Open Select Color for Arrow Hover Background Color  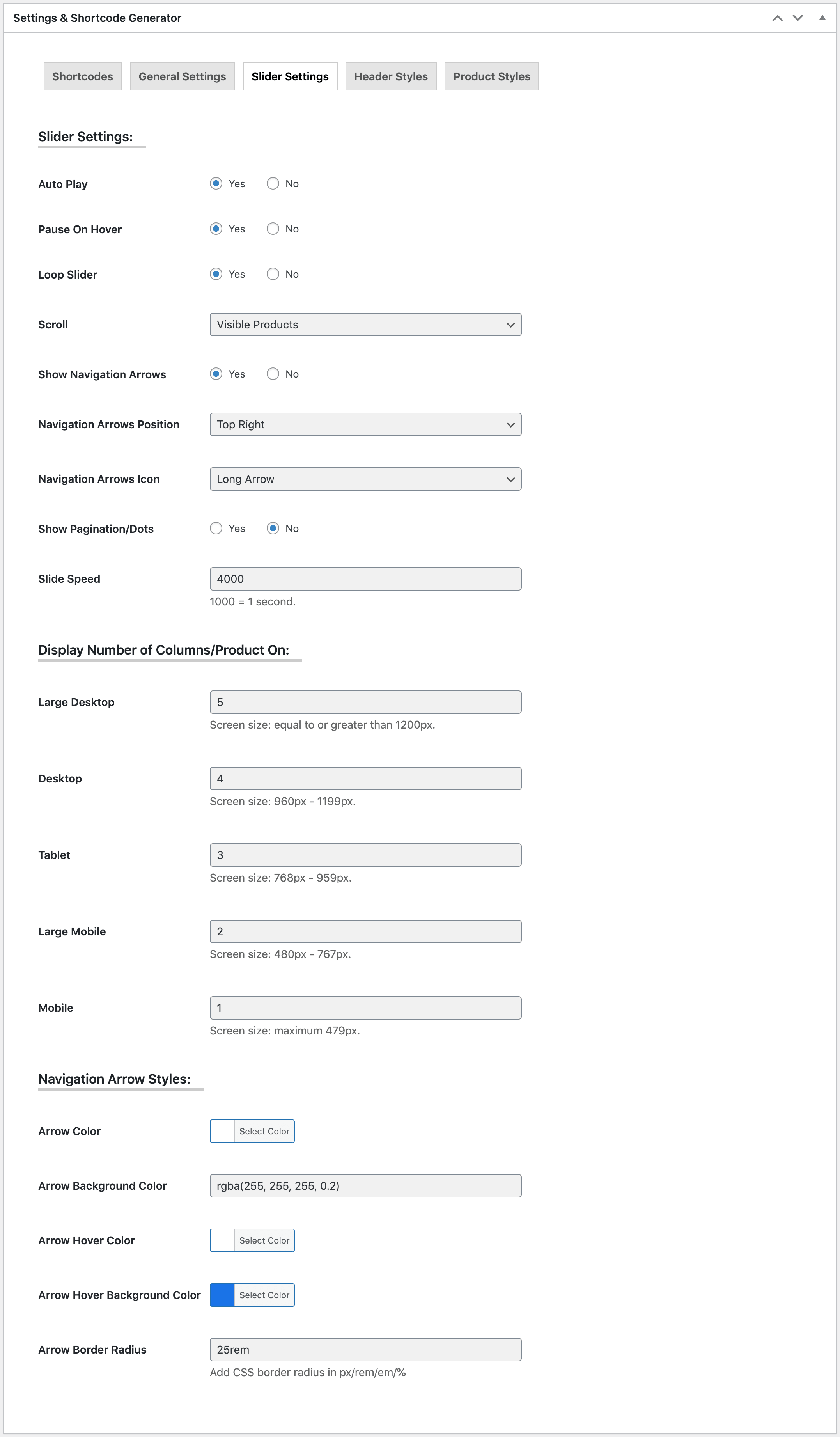[x=264, y=1295]
